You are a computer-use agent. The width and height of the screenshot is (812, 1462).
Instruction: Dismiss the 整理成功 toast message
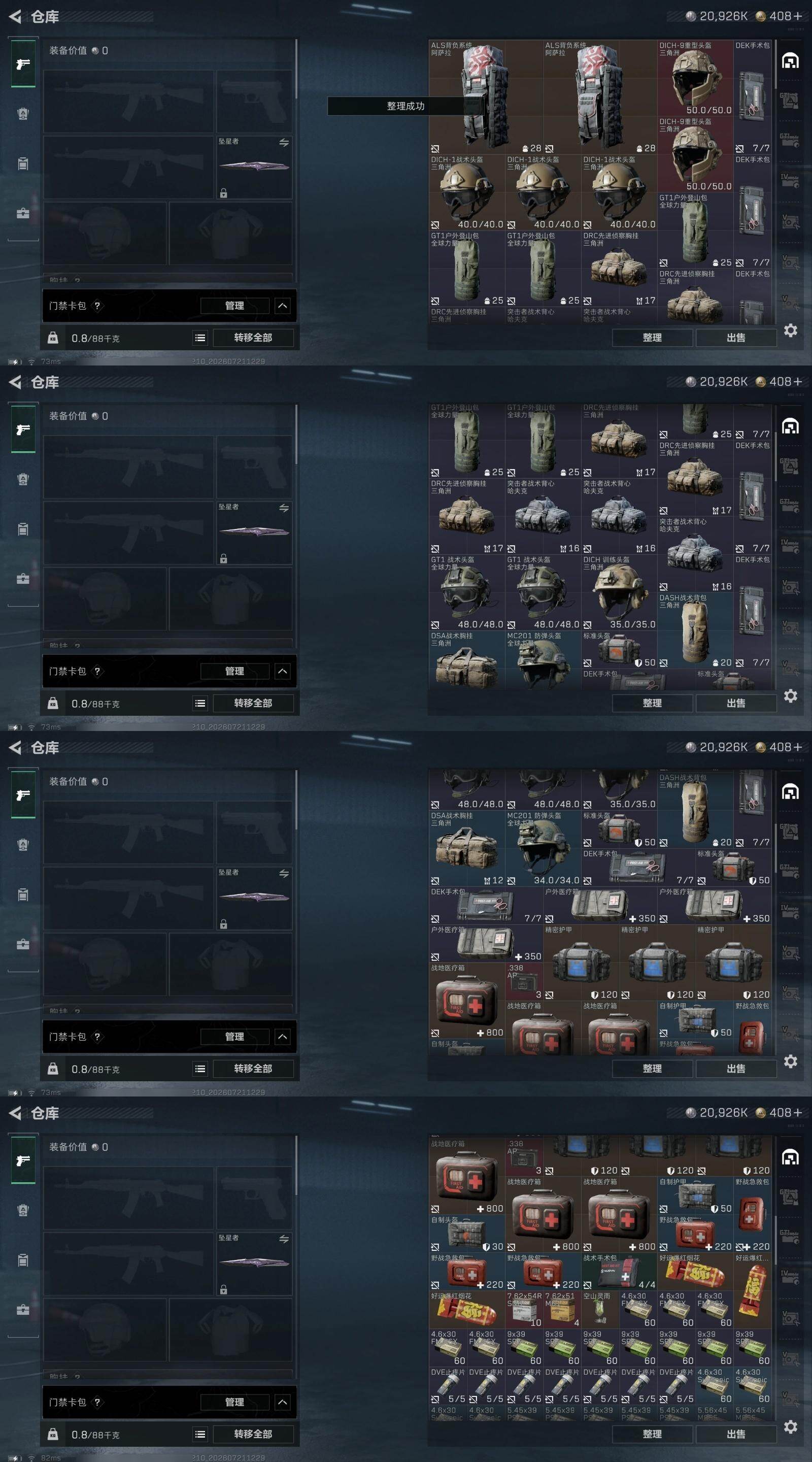pos(405,106)
